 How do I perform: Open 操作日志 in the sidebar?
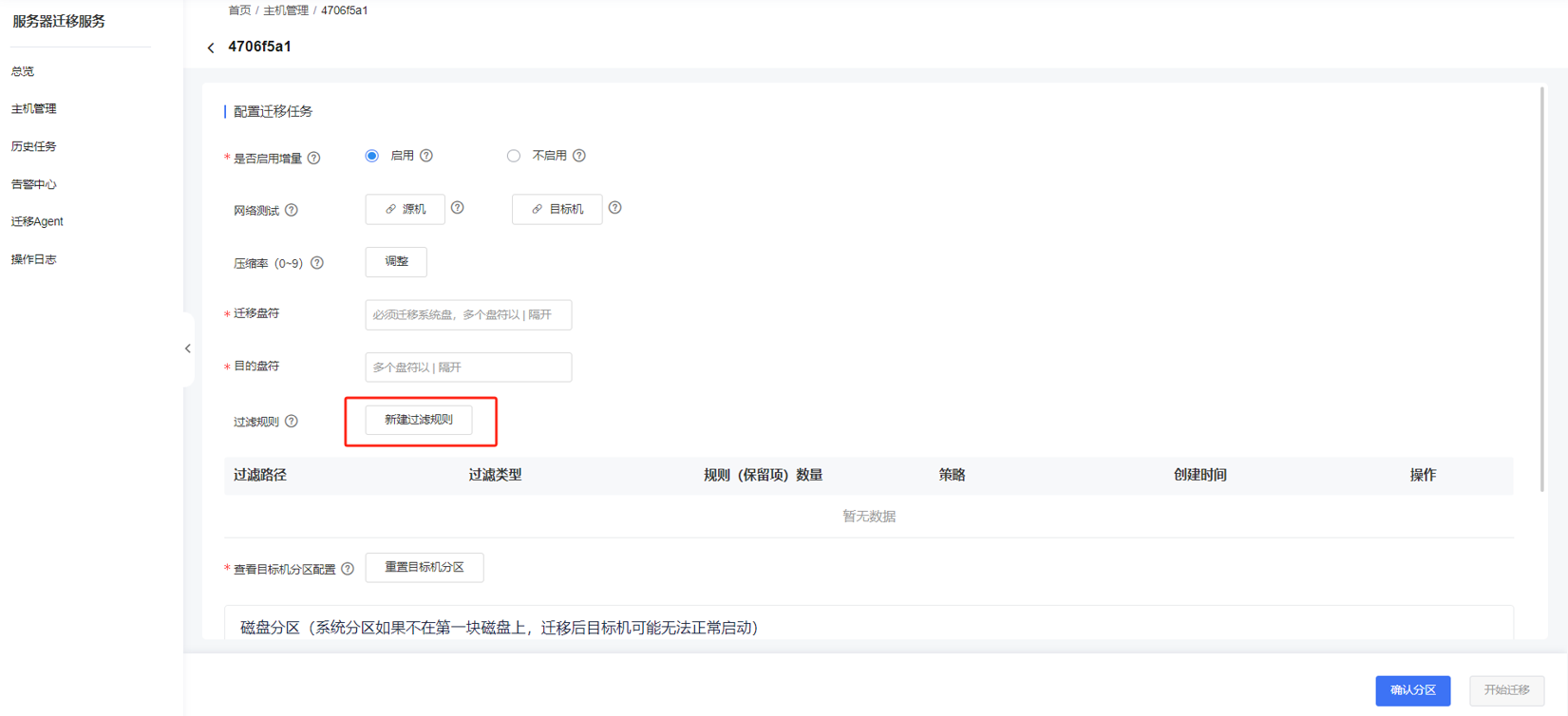pyautogui.click(x=34, y=259)
